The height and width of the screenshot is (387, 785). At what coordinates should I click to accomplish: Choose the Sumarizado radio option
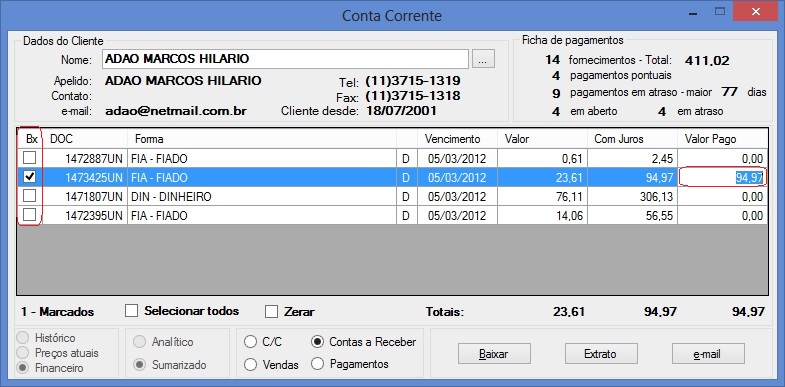click(x=139, y=365)
